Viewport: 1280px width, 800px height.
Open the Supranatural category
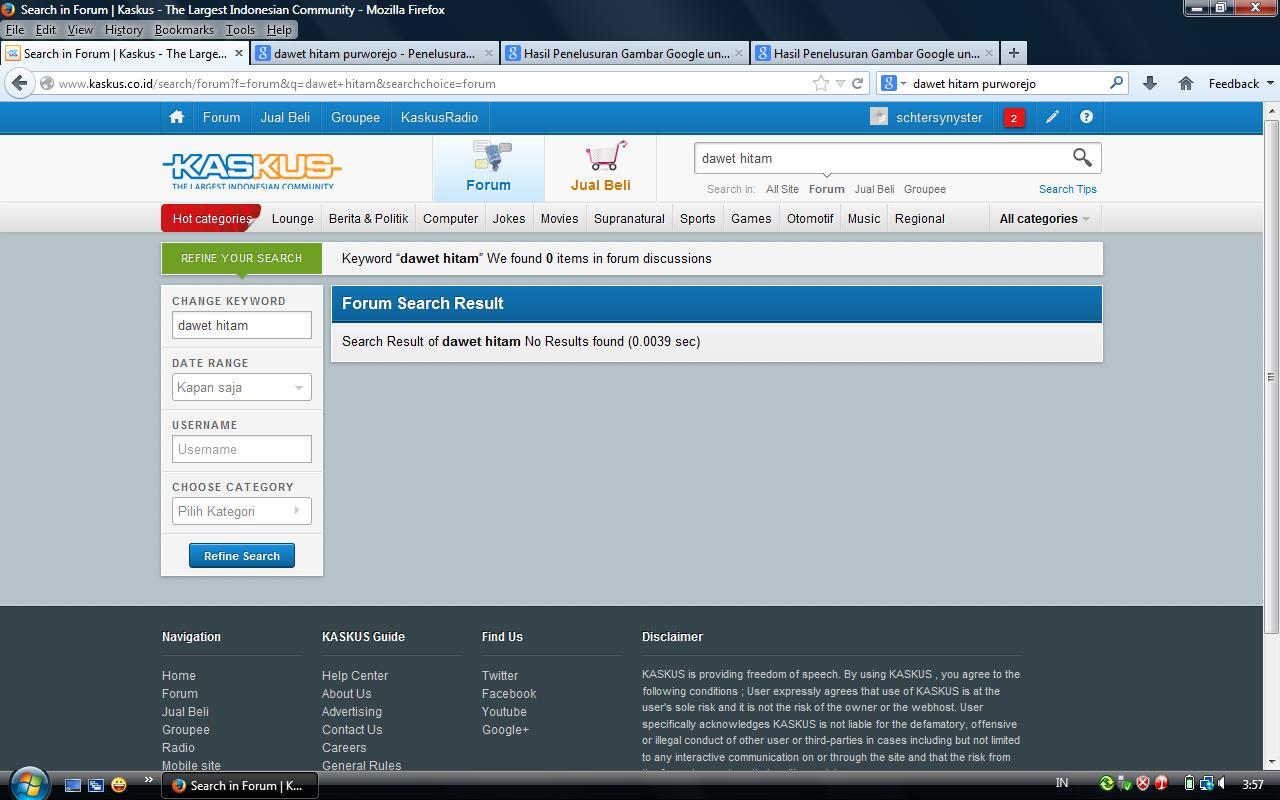[x=629, y=218]
